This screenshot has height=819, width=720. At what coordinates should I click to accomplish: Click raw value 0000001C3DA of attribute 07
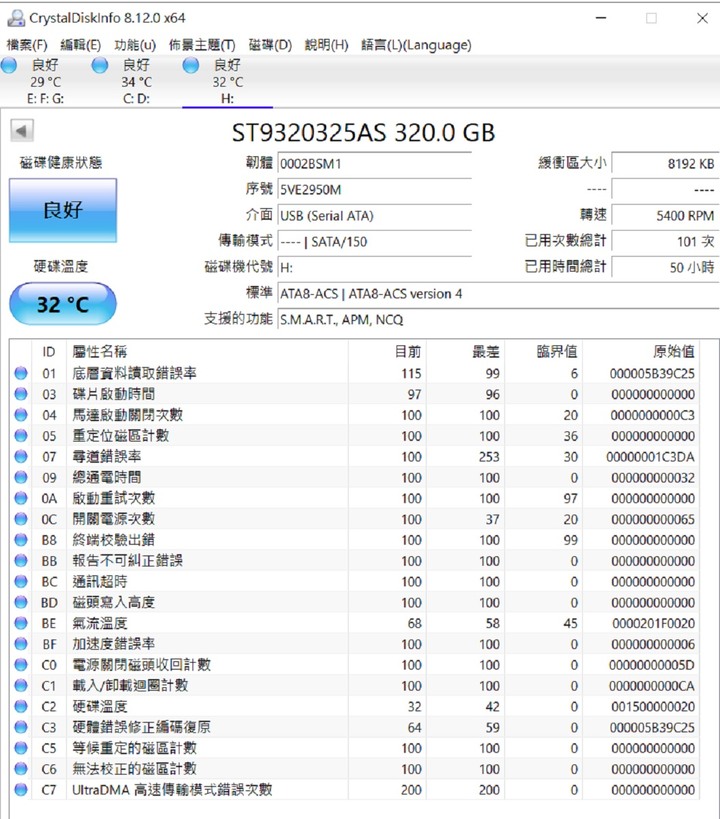[650, 457]
